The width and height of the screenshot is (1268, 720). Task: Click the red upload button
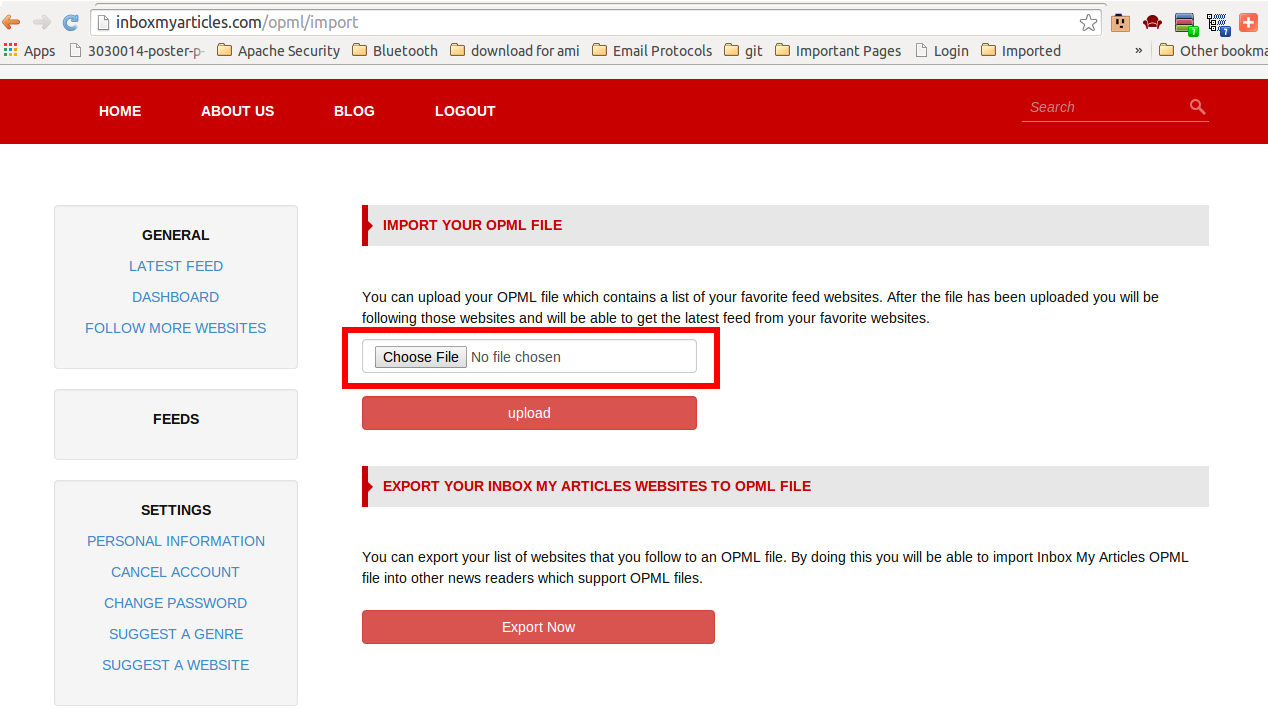click(x=529, y=413)
